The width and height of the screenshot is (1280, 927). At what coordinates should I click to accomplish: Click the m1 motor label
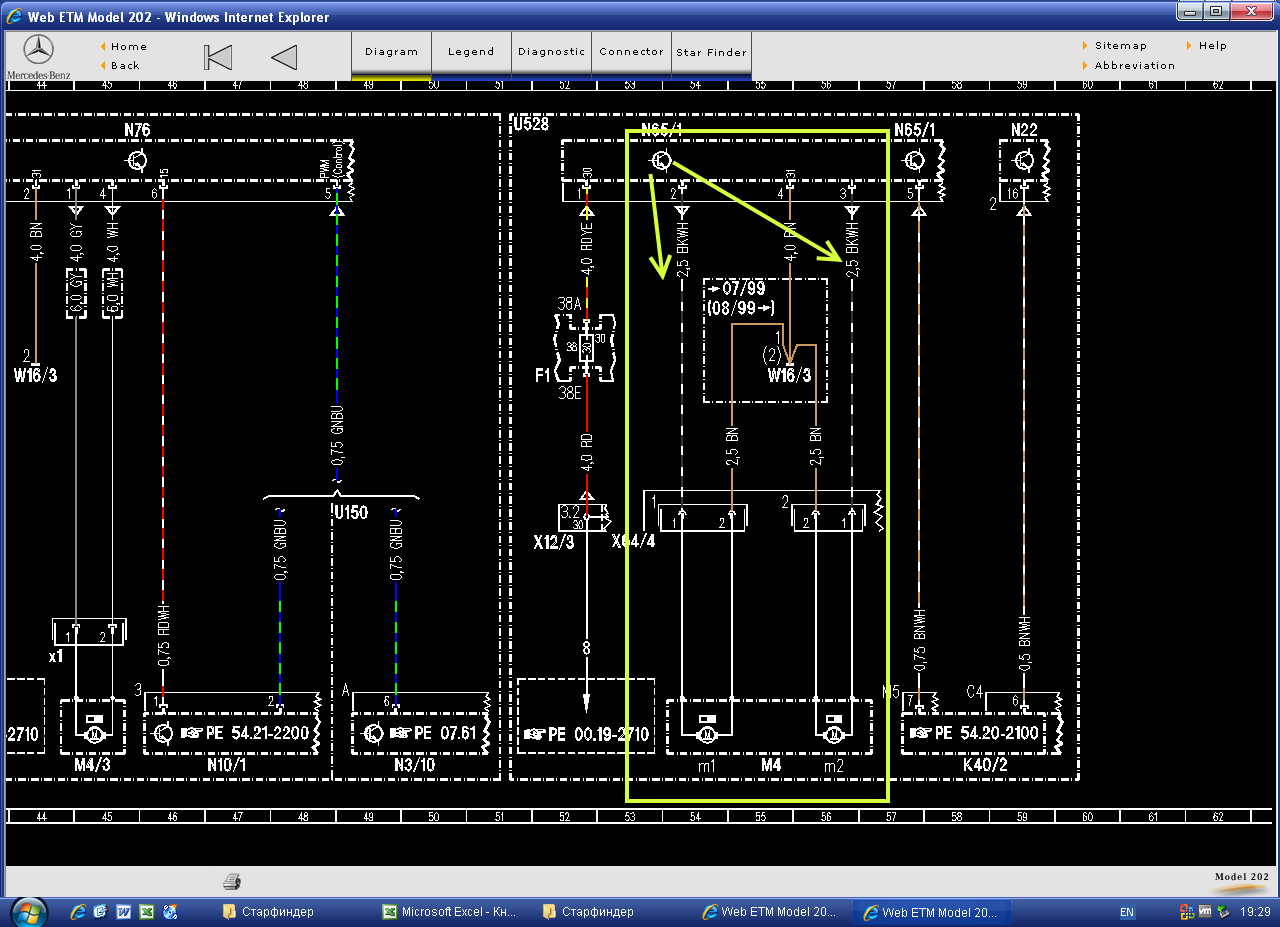point(707,765)
